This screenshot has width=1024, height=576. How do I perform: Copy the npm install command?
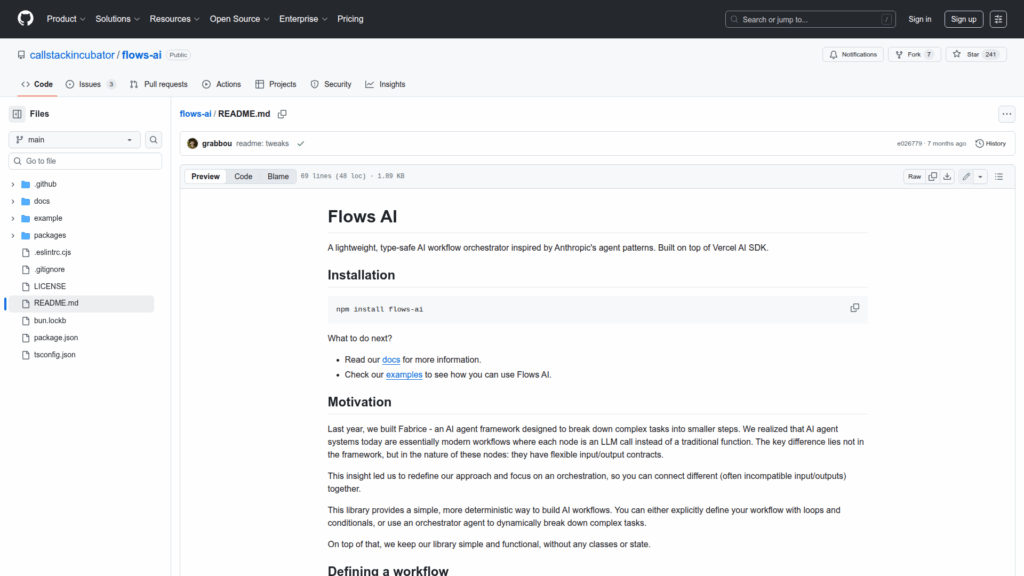854,308
